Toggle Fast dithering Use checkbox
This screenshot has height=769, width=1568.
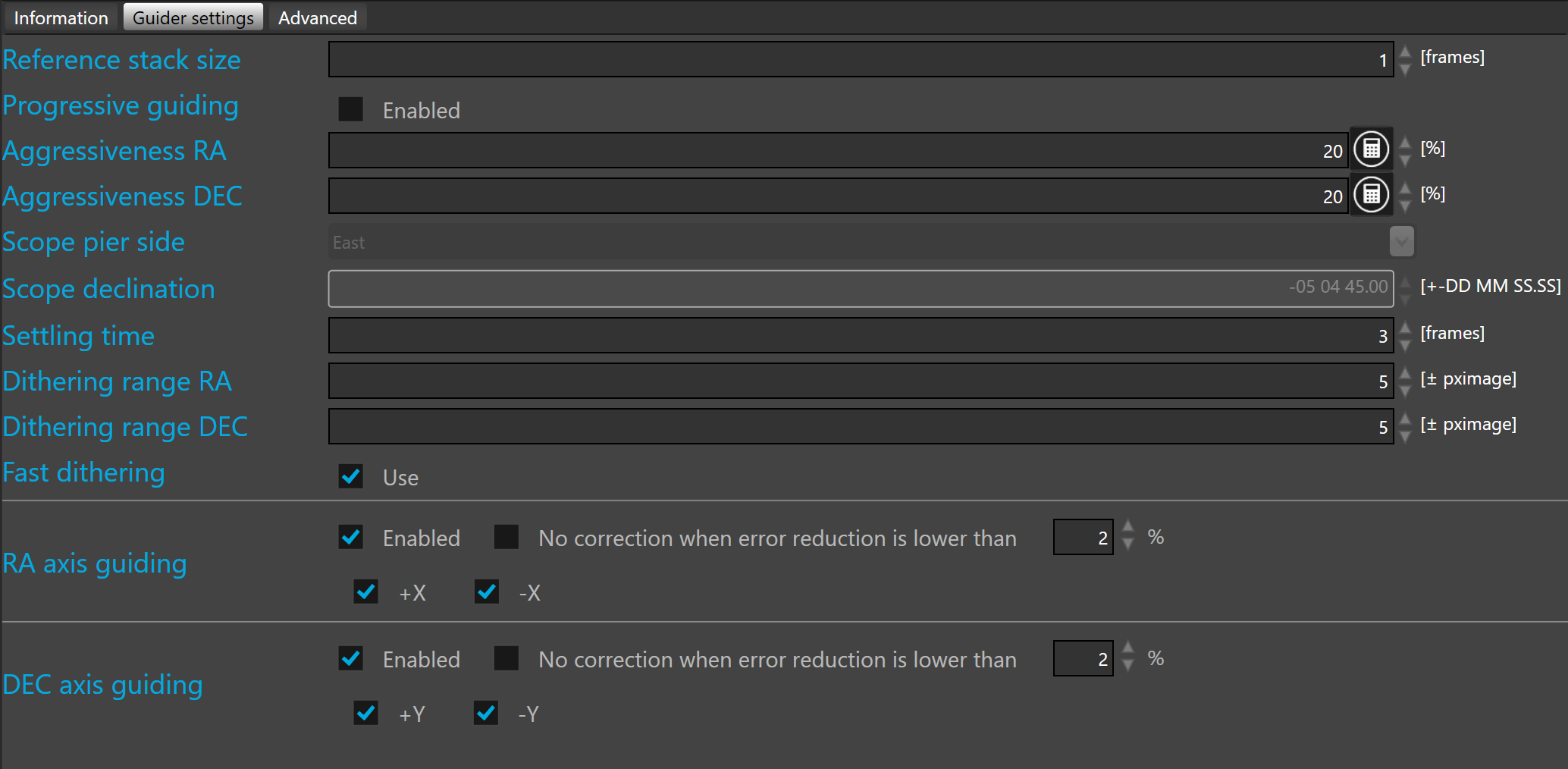(350, 476)
